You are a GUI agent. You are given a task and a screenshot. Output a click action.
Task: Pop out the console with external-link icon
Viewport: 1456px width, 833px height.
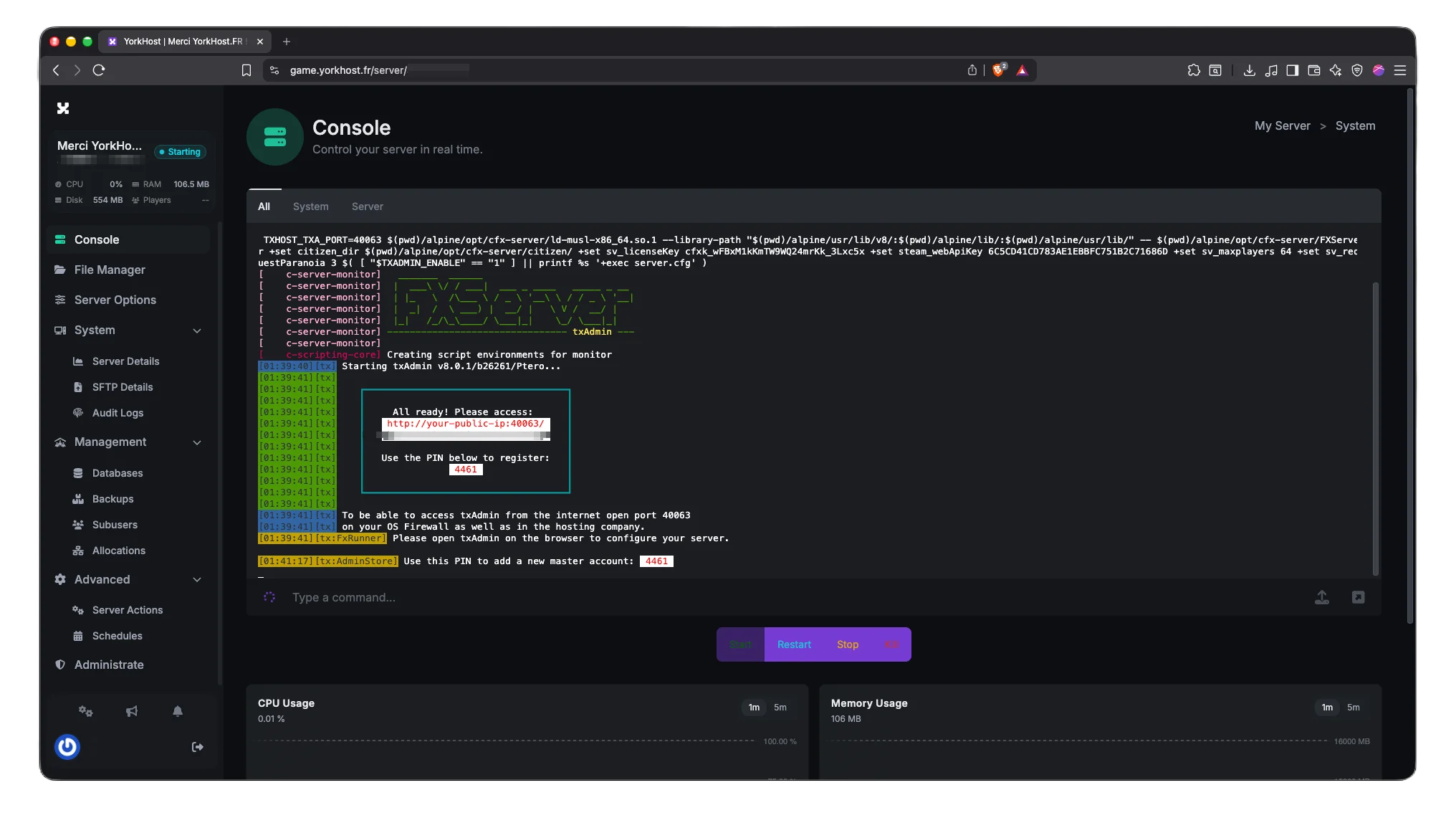click(x=1358, y=597)
